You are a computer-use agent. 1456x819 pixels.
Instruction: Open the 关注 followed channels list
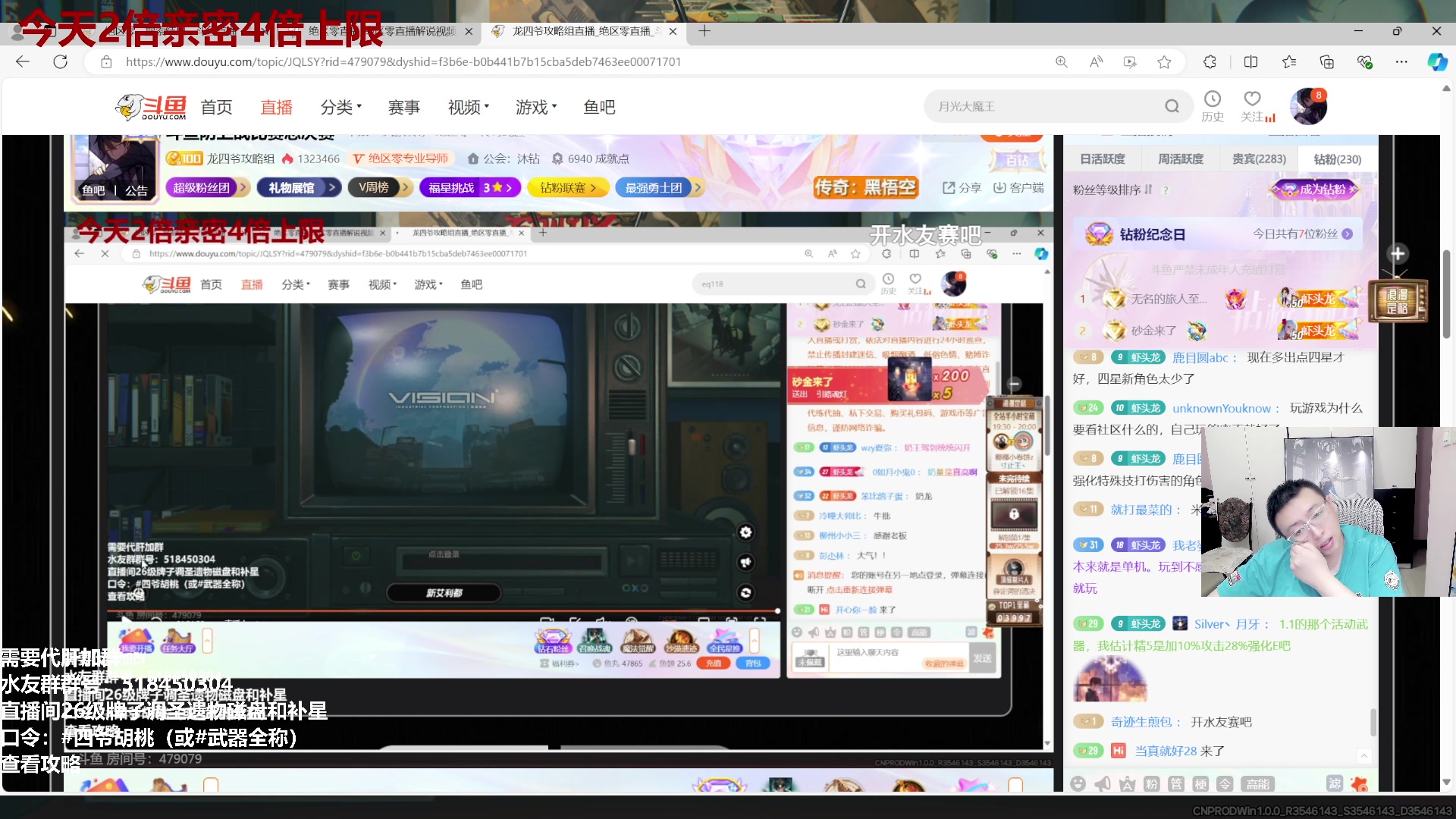click(1257, 106)
